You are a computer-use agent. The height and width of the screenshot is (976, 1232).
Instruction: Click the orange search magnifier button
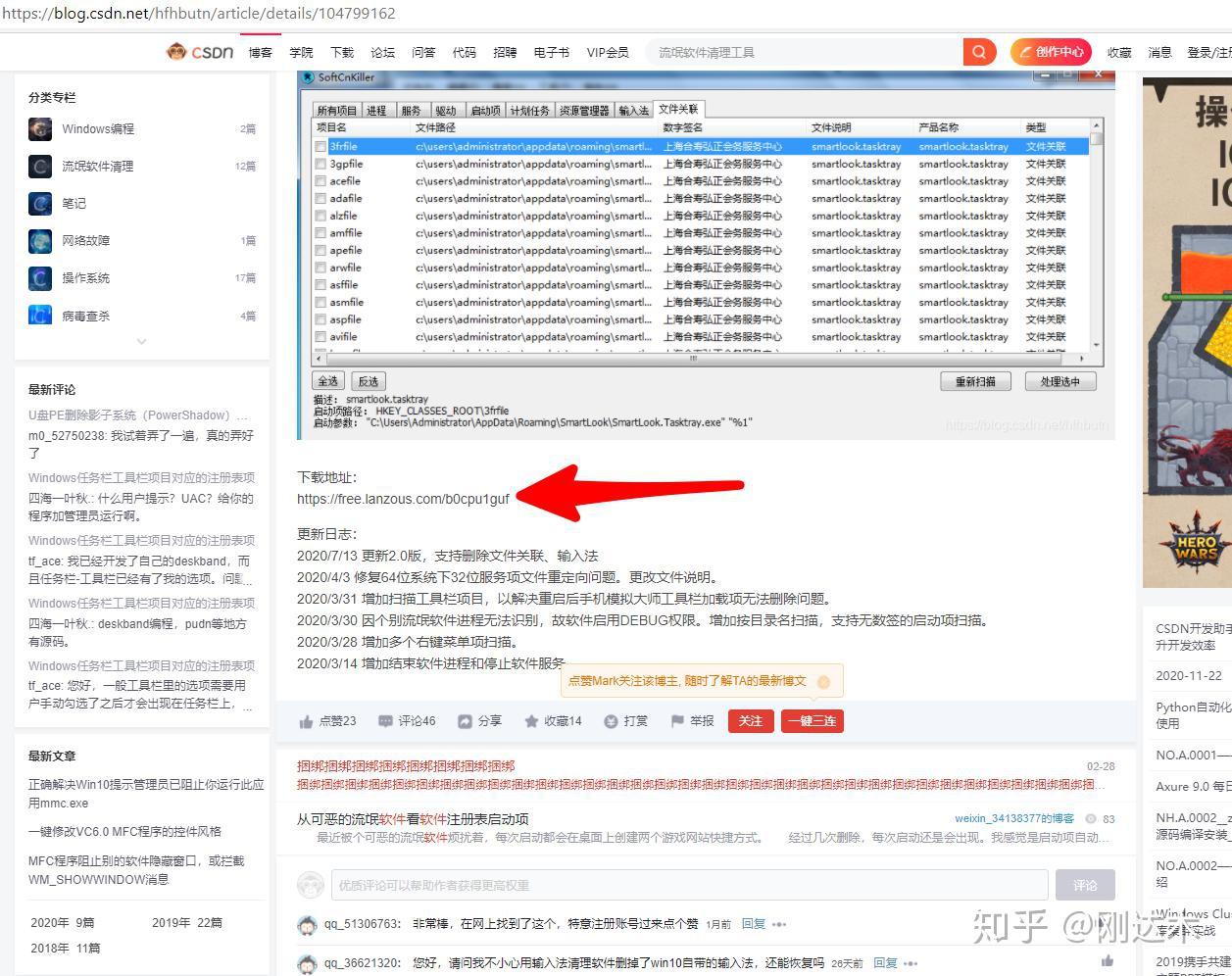point(979,52)
